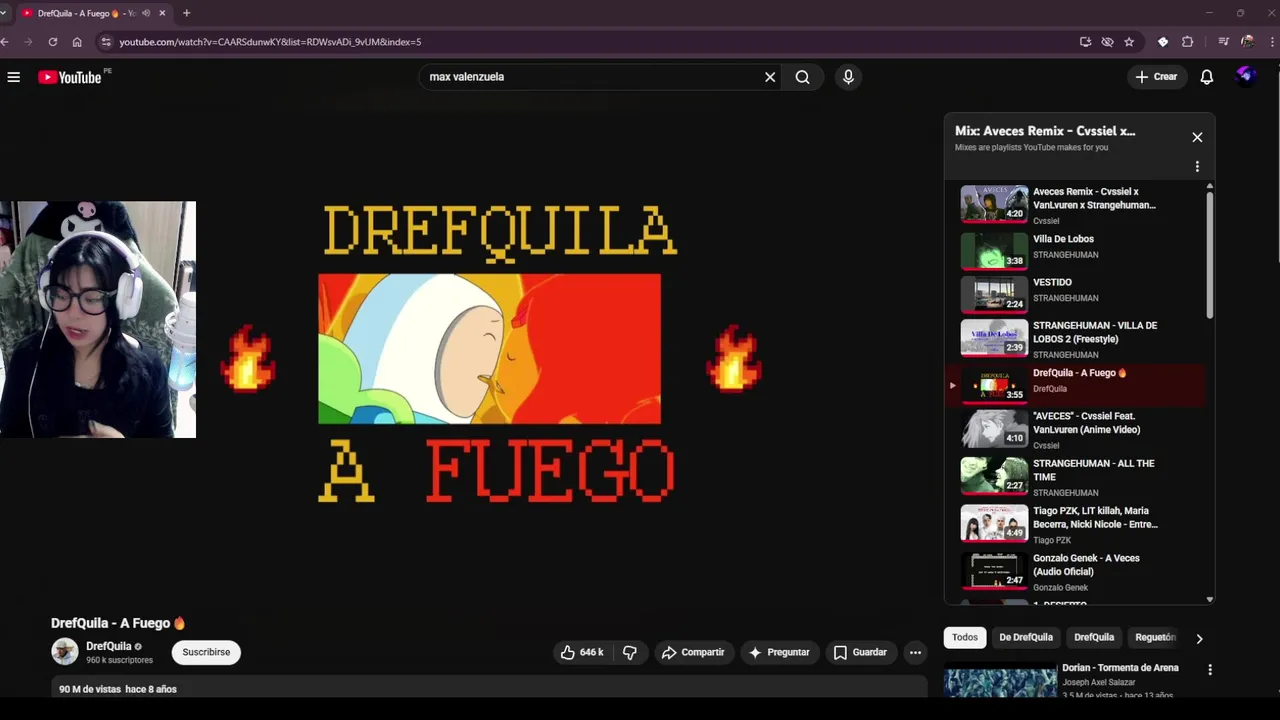Select the DrefQuila filter chip
The width and height of the screenshot is (1280, 720).
[x=1094, y=637]
